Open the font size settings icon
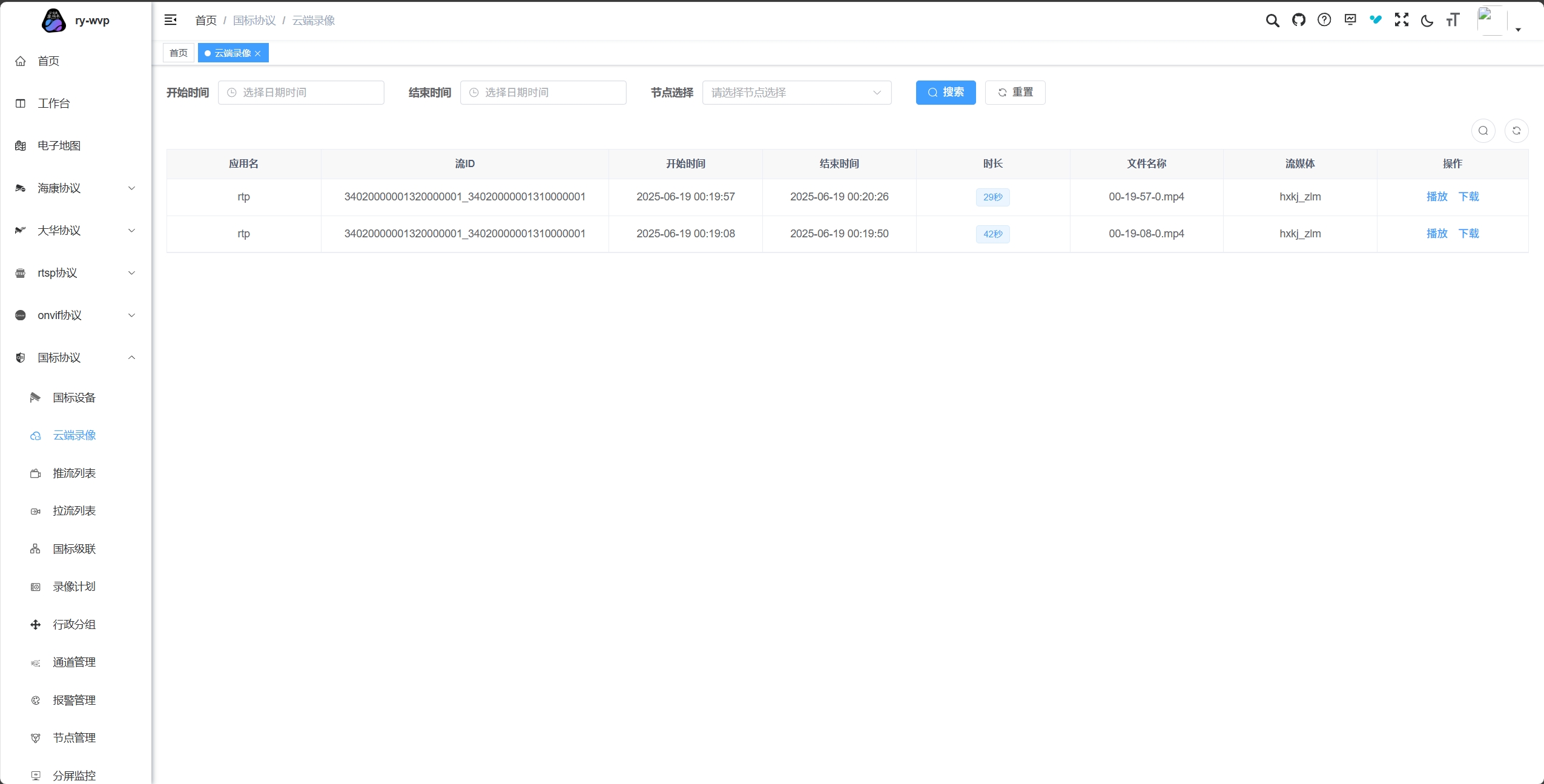Image resolution: width=1544 pixels, height=784 pixels. pyautogui.click(x=1453, y=21)
